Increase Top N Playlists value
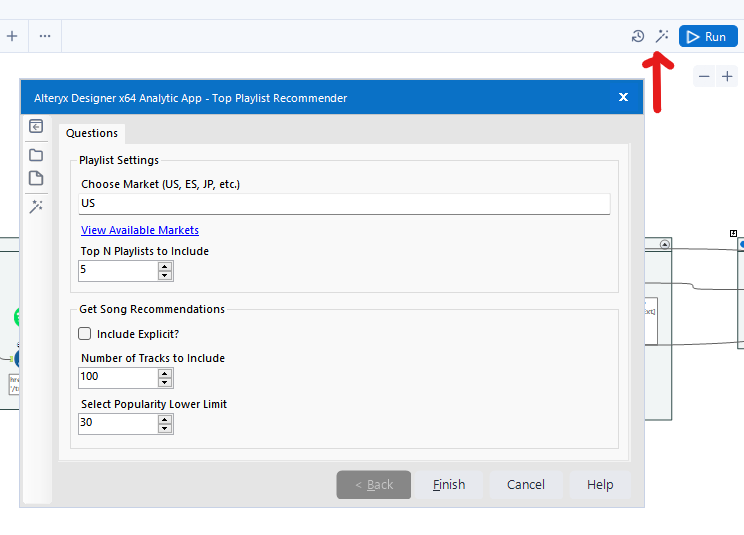The width and height of the screenshot is (744, 535). click(x=165, y=266)
